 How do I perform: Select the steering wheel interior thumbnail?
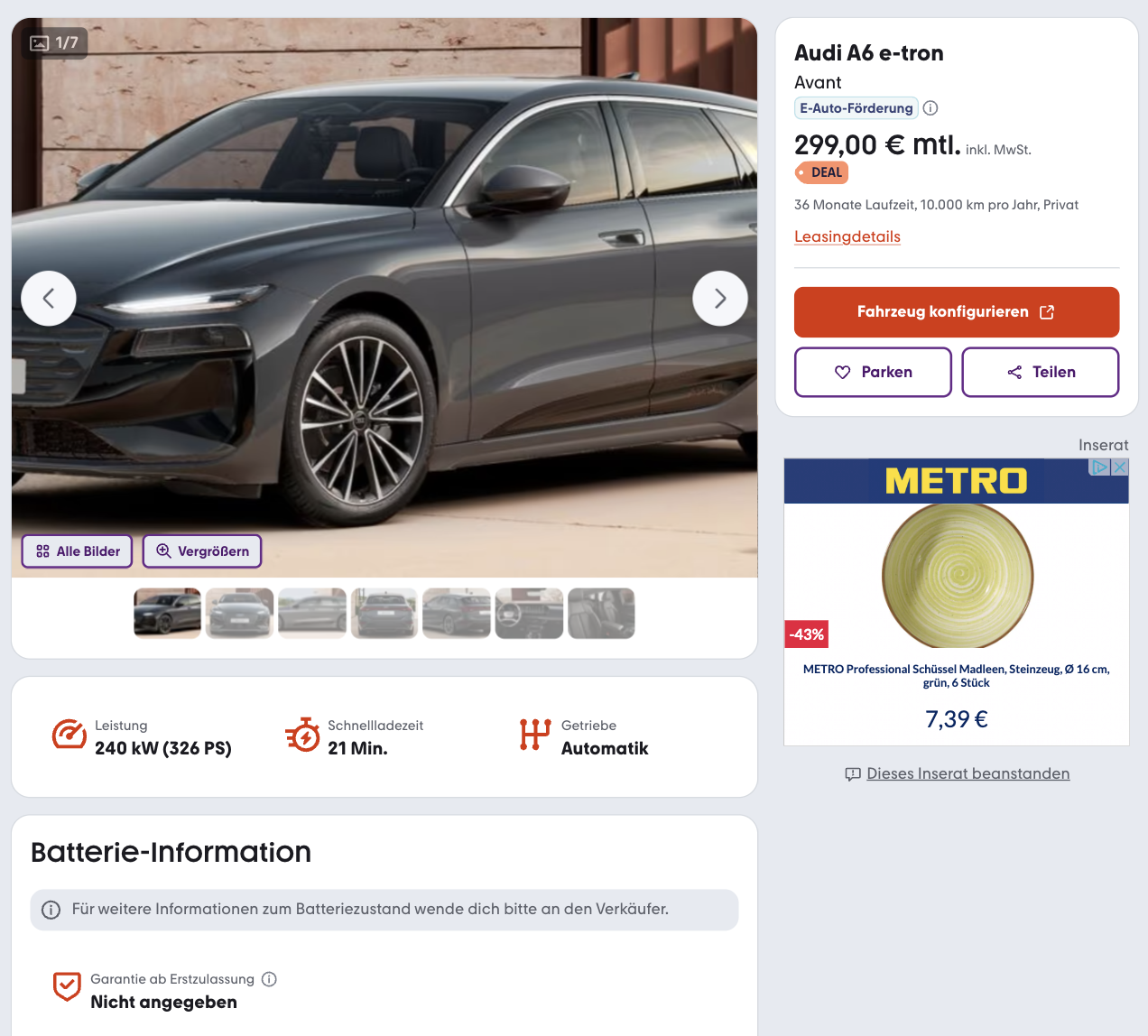tap(529, 614)
